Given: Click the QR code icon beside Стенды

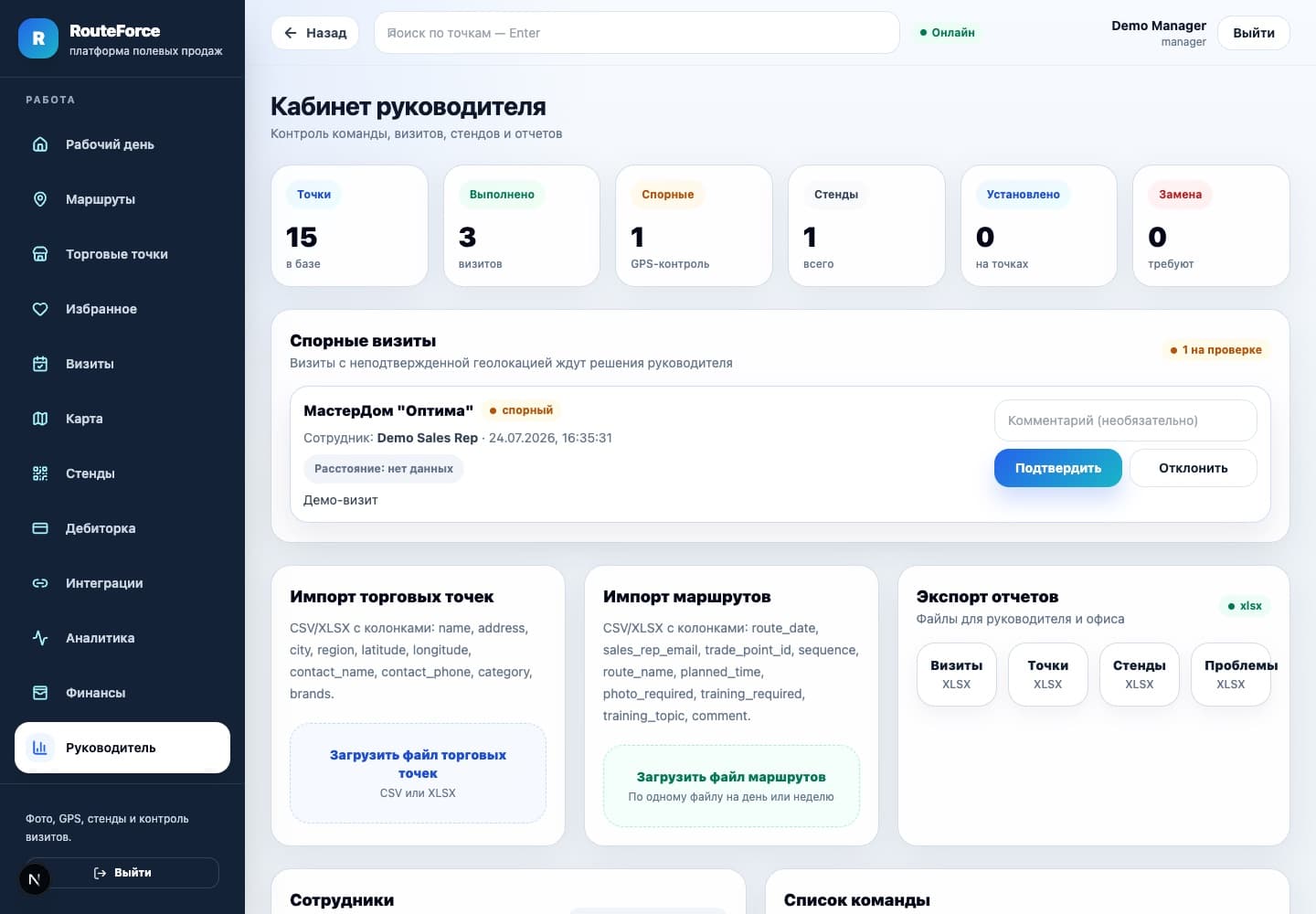Looking at the screenshot, I should (x=40, y=473).
